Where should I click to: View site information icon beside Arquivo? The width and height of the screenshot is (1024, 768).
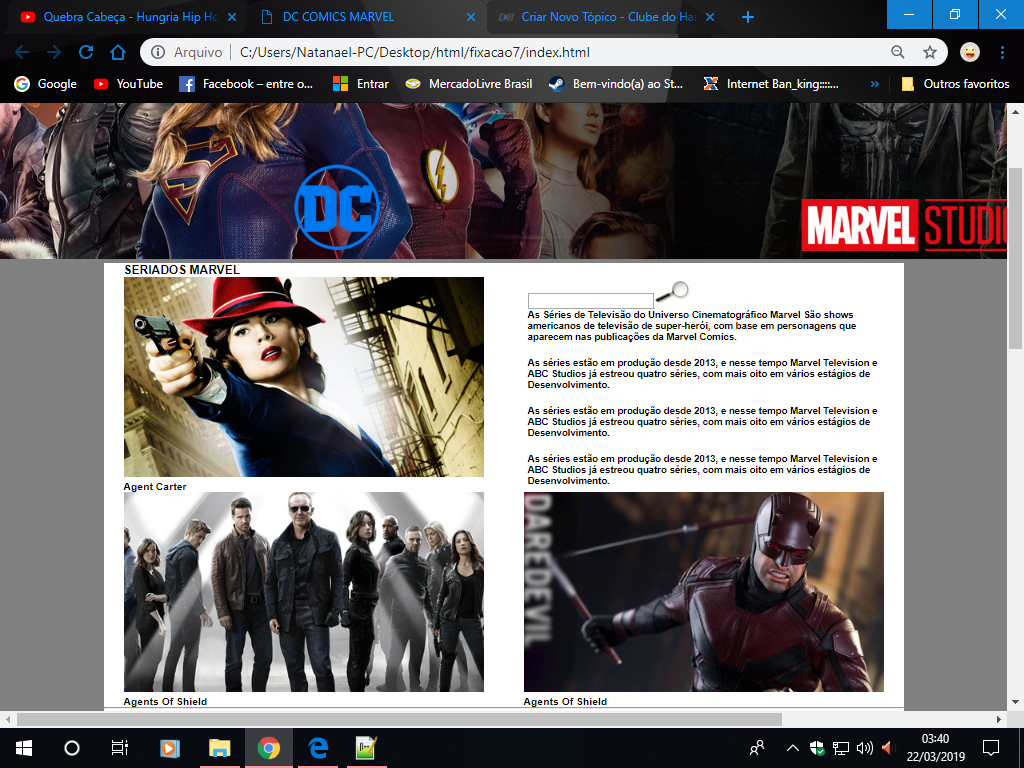[x=157, y=52]
